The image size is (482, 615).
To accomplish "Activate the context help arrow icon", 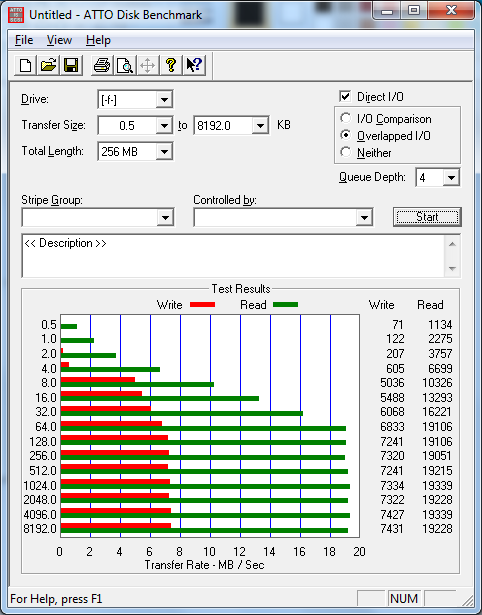I will (194, 65).
